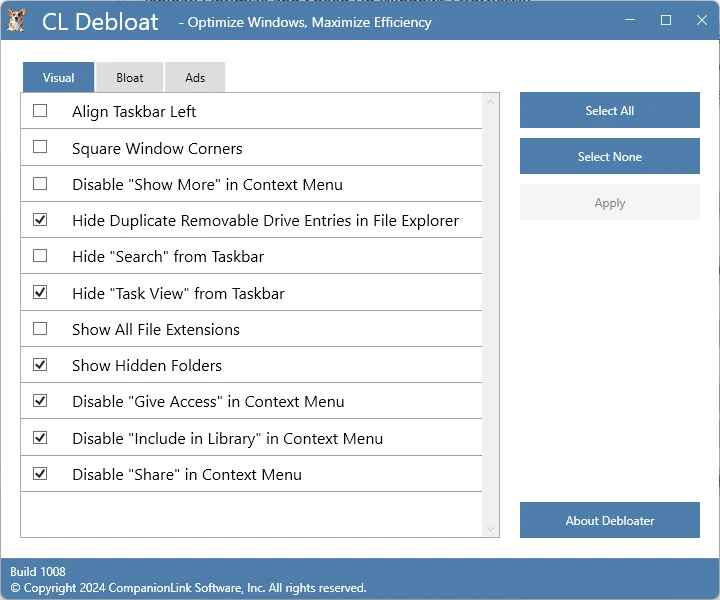Select "Show Hidden Folders" row text

pos(147,365)
